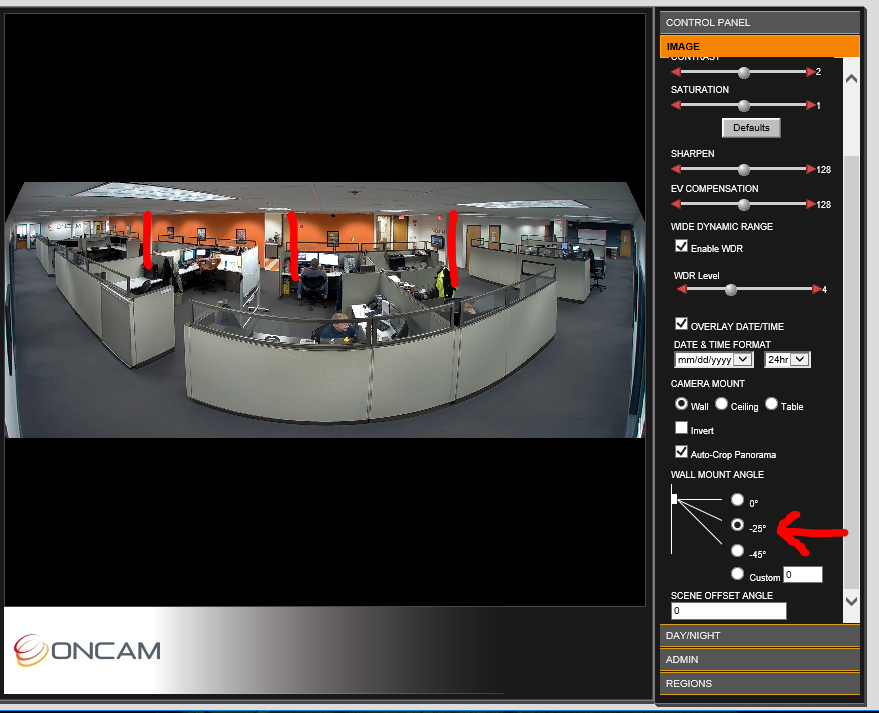Click the panoramic office camera view
879x713 pixels.
pos(325,309)
